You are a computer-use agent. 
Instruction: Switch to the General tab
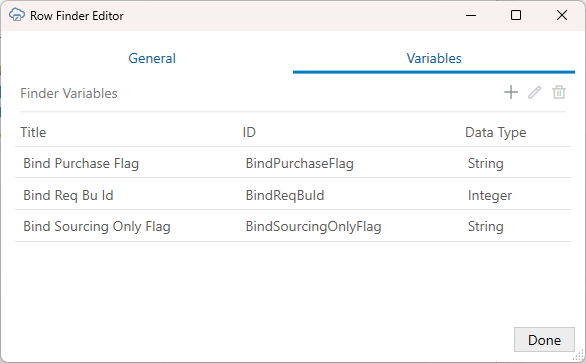(152, 58)
